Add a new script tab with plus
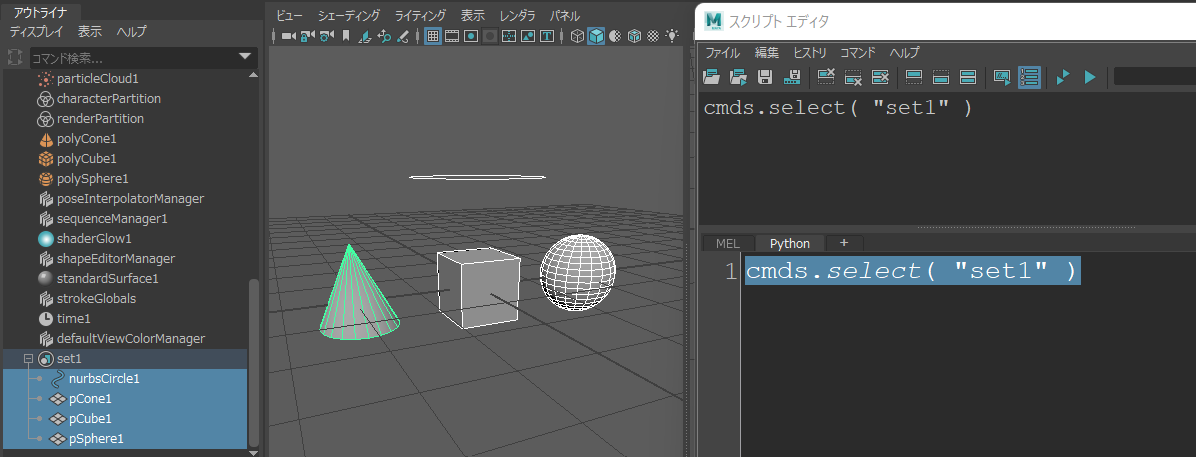This screenshot has height=457, width=1196. pyautogui.click(x=843, y=243)
